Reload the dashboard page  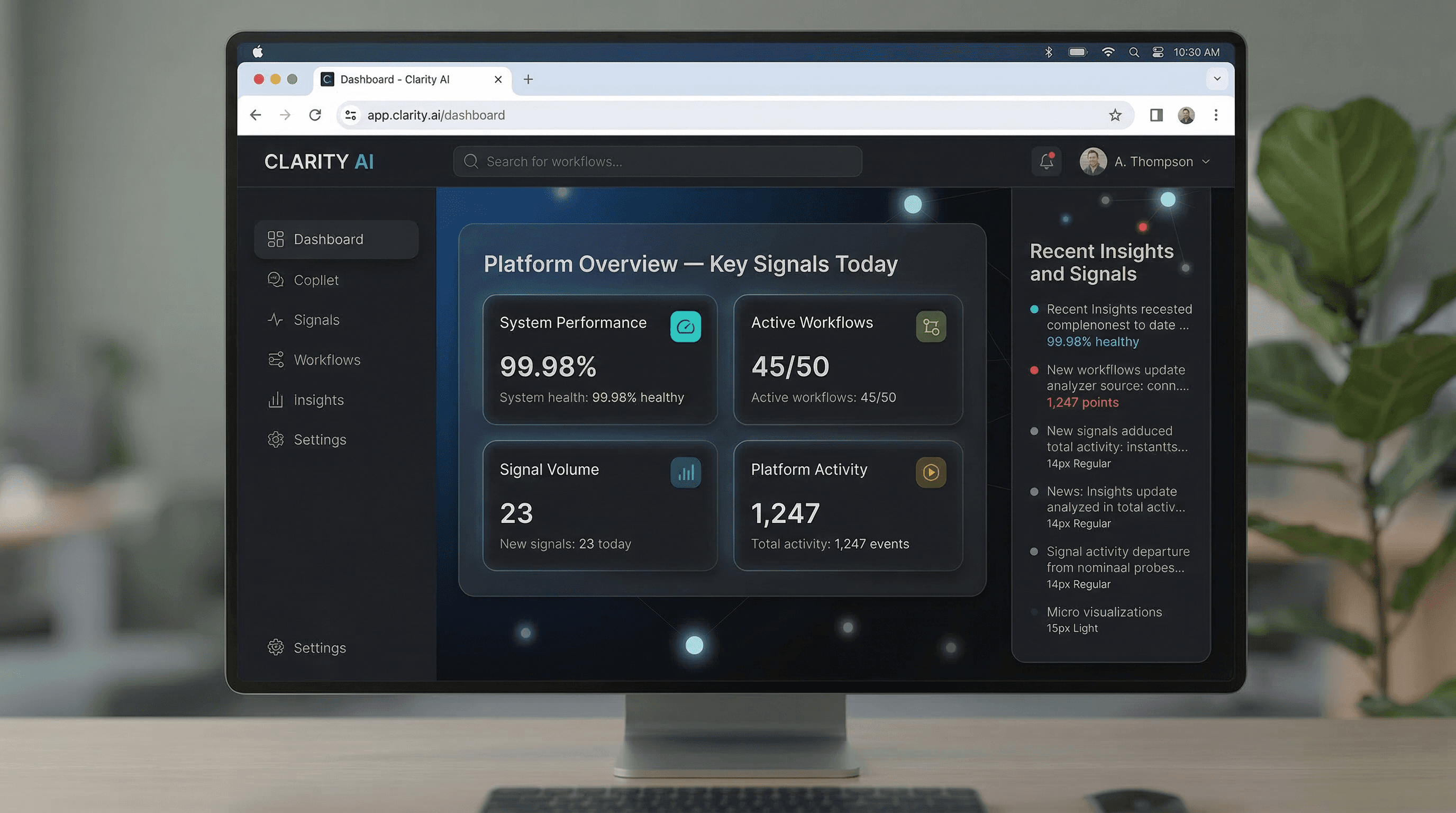click(x=315, y=115)
